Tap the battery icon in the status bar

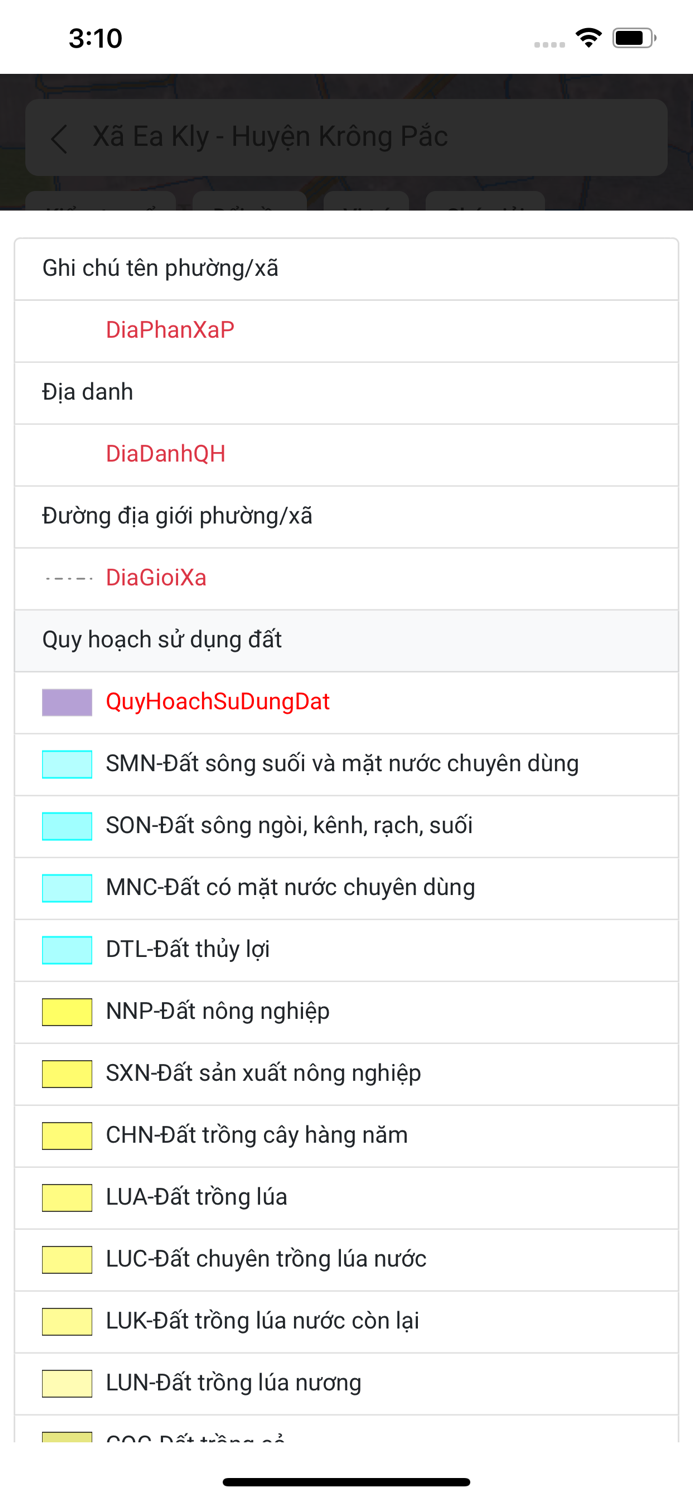[634, 36]
